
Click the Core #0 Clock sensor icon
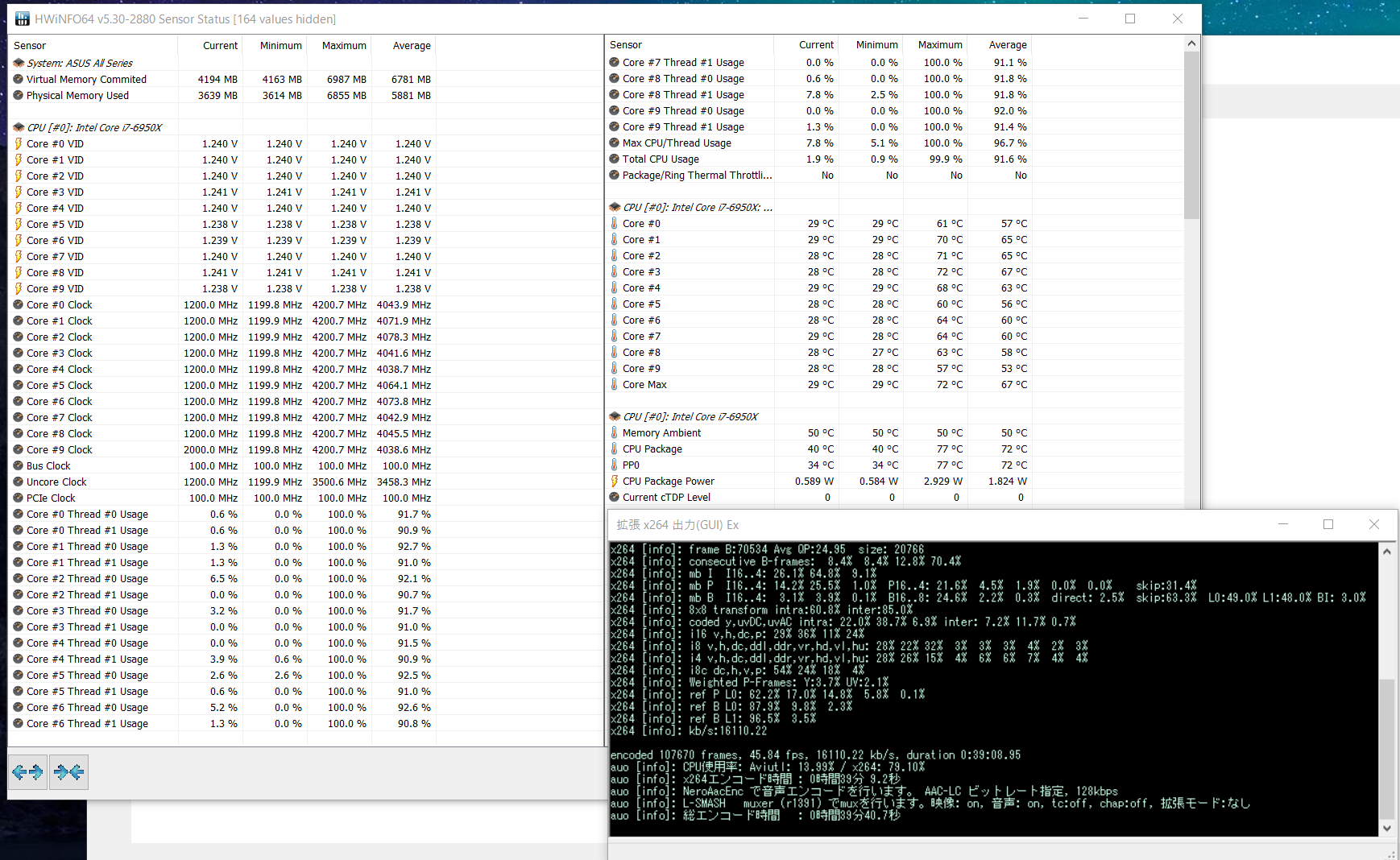coord(19,304)
